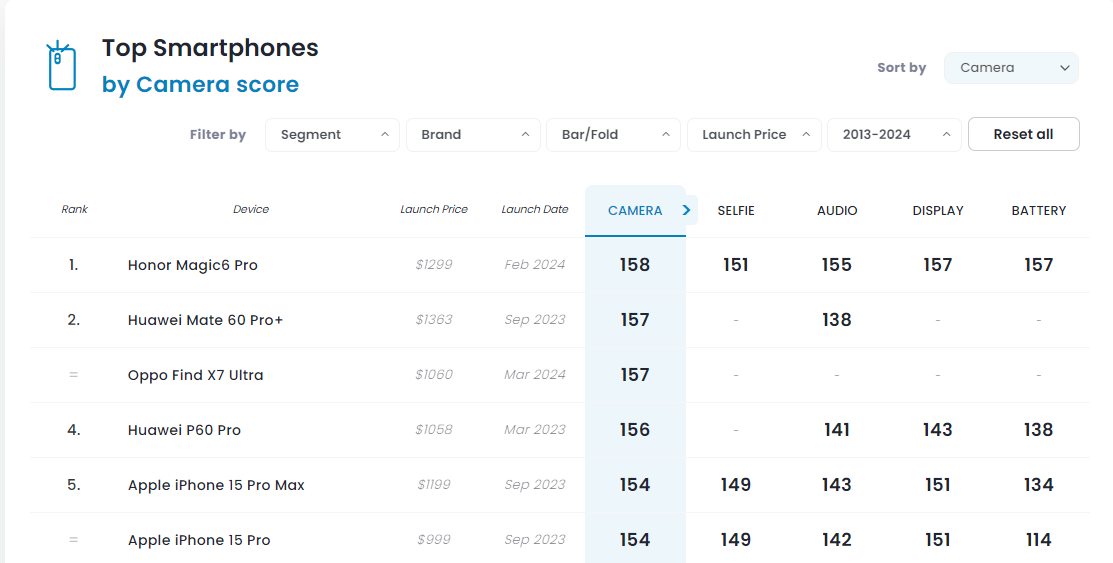This screenshot has height=563, width=1113.
Task: Click the Launch Date column header
Action: tap(534, 209)
